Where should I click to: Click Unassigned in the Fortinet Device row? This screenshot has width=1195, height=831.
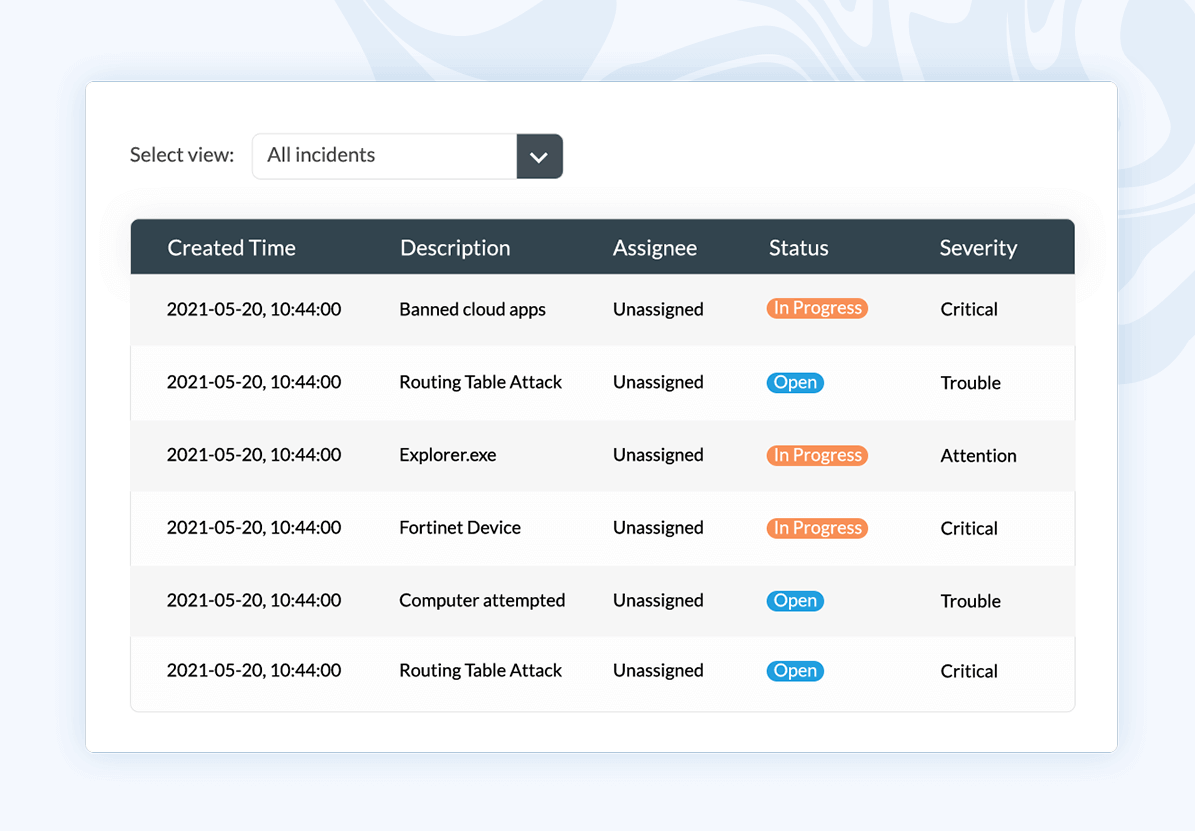tap(658, 528)
